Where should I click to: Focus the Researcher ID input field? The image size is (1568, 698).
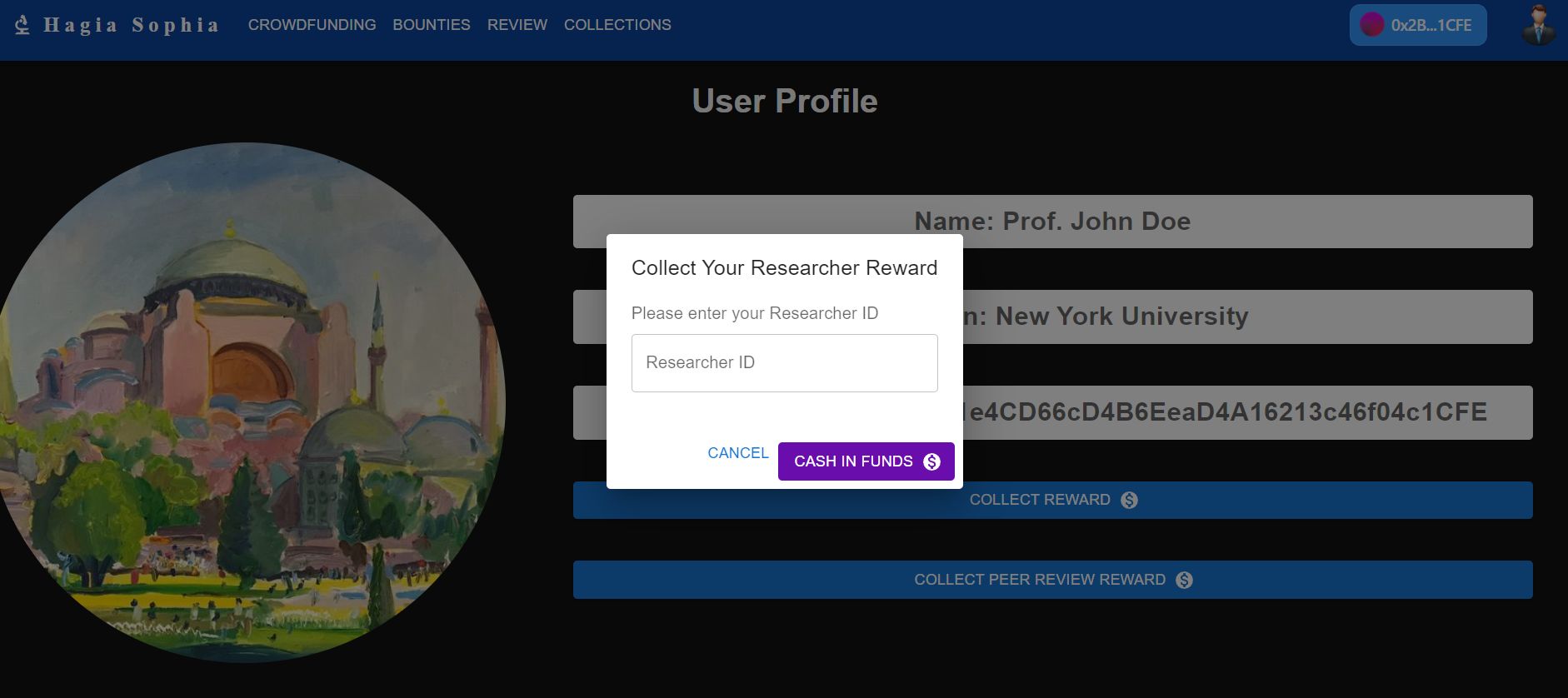pyautogui.click(x=784, y=363)
